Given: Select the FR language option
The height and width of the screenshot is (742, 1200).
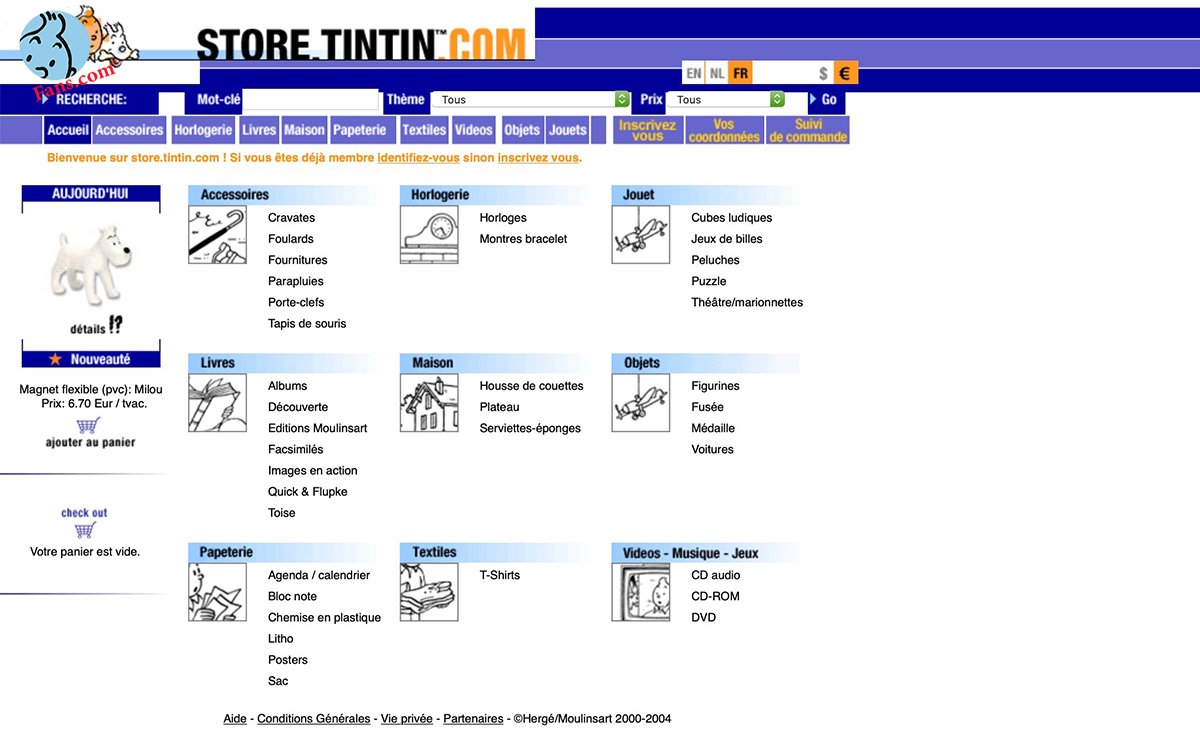Looking at the screenshot, I should [740, 73].
